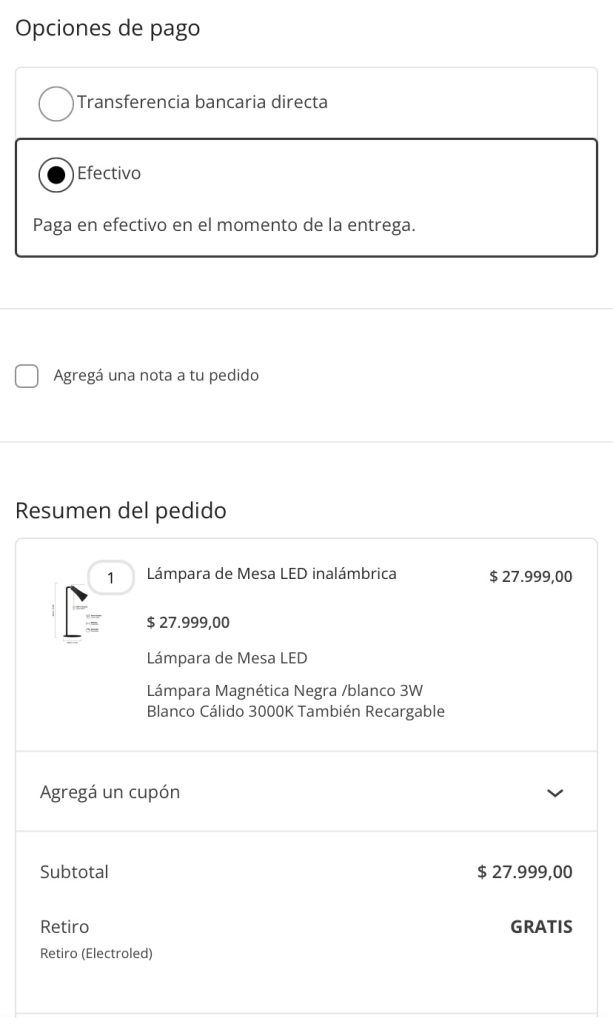Image resolution: width=613 pixels, height=1024 pixels.
Task: Open the Agregá un cupón panel label
Action: [x=110, y=792]
